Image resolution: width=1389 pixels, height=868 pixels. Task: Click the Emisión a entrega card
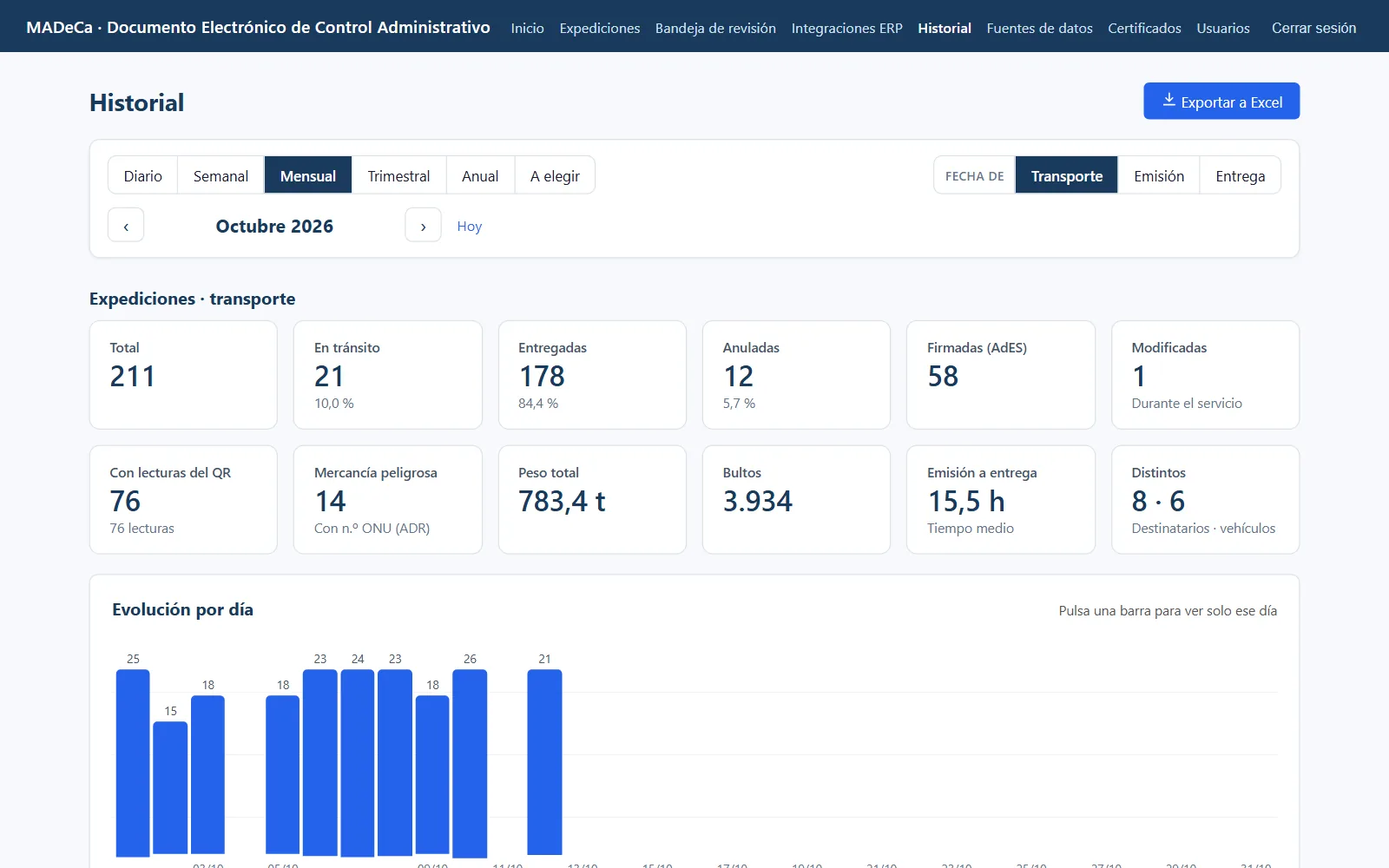(1001, 500)
